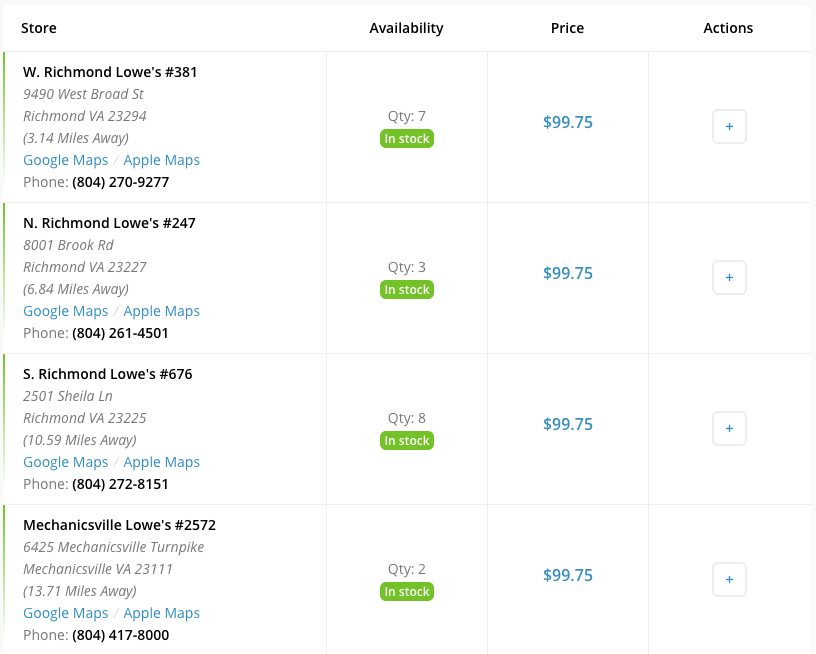
Task: Open Google Maps for W. Richmond Lowe's
Action: click(65, 160)
